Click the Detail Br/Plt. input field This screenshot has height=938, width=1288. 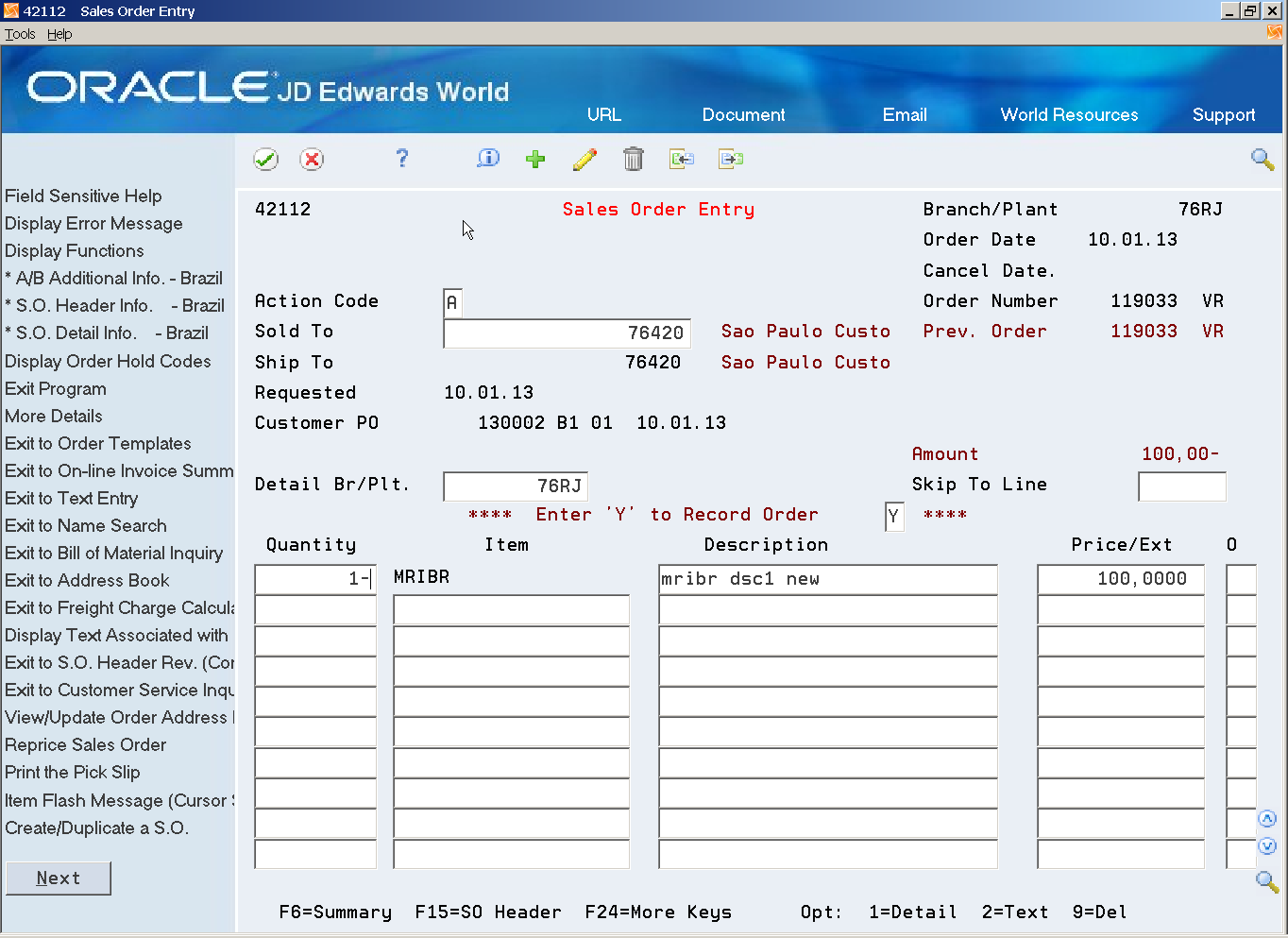pyautogui.click(x=516, y=486)
